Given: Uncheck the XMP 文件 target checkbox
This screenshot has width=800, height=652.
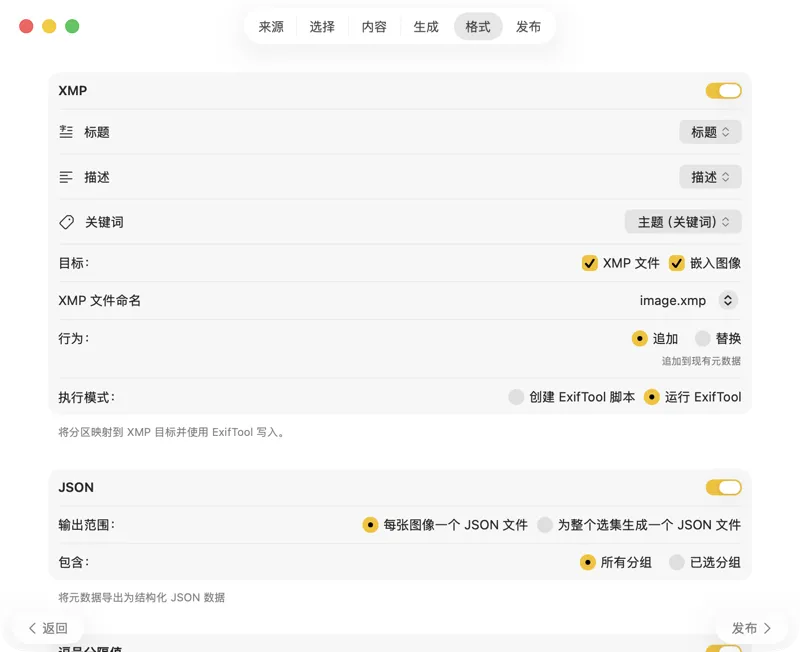Looking at the screenshot, I should click(x=590, y=263).
